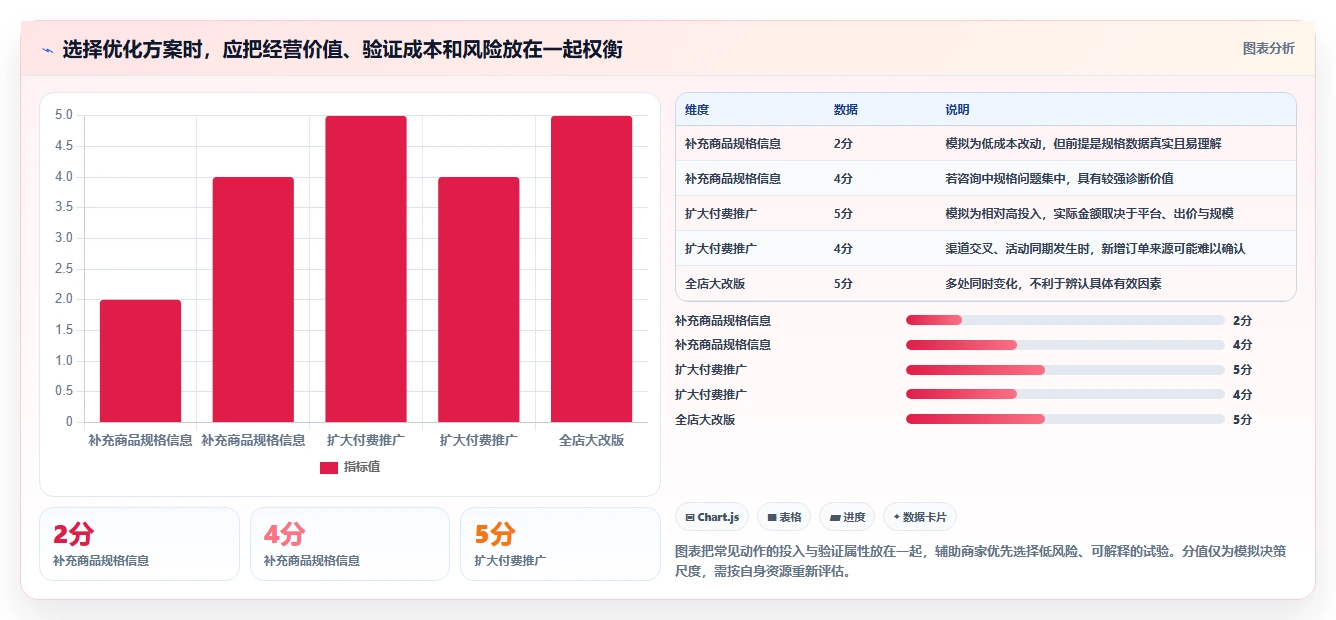Screen dimensions: 1336x620
Task: Click the cell 多处同时变化，不利于辨认具体有效因素
Action: click(x=1053, y=283)
